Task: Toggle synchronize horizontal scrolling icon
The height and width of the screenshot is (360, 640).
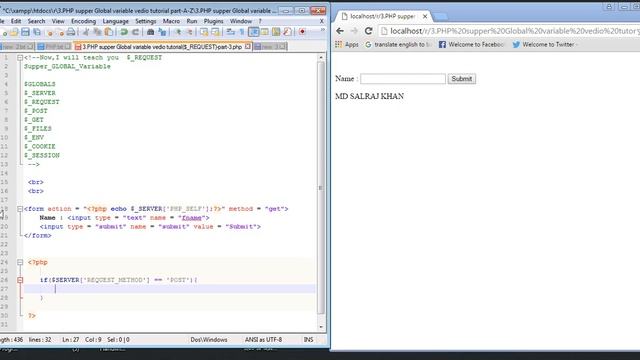Action: coord(216,32)
